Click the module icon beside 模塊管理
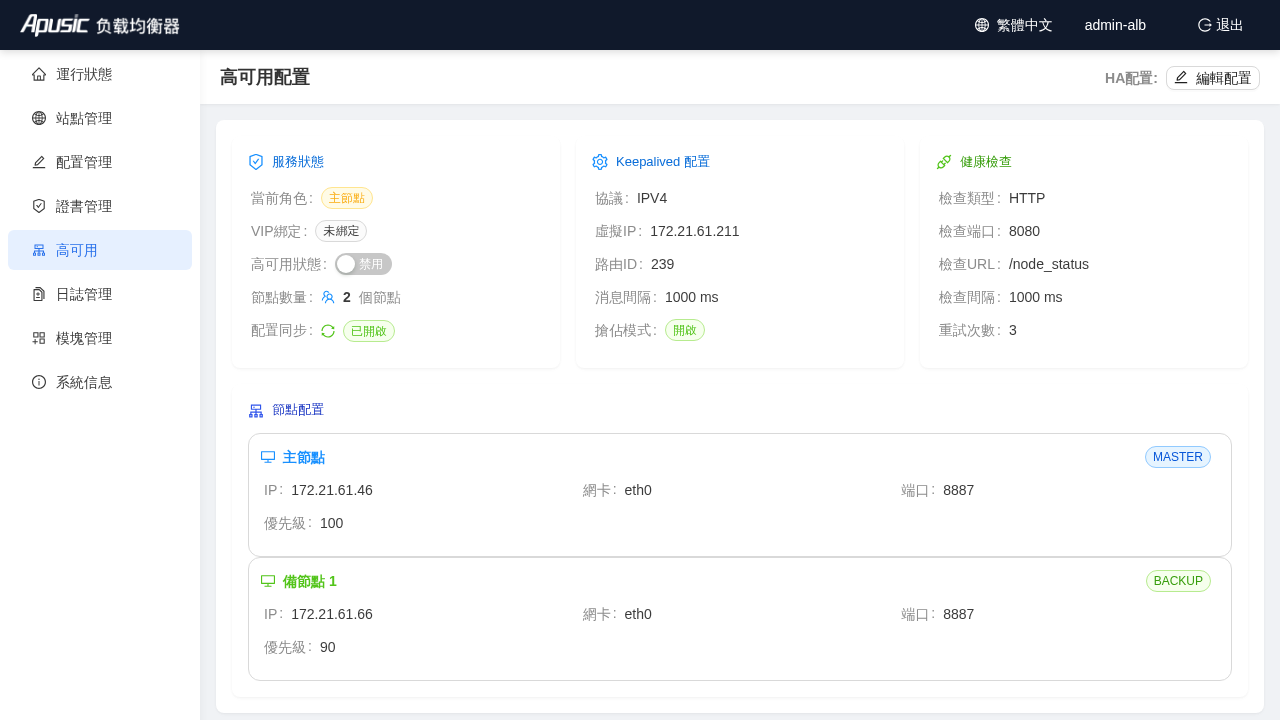1280x720 pixels. click(x=39, y=338)
